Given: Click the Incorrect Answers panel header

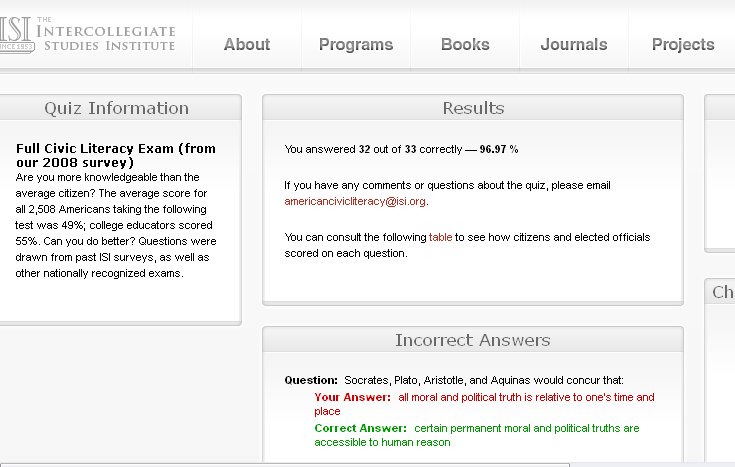Looking at the screenshot, I should coord(473,340).
